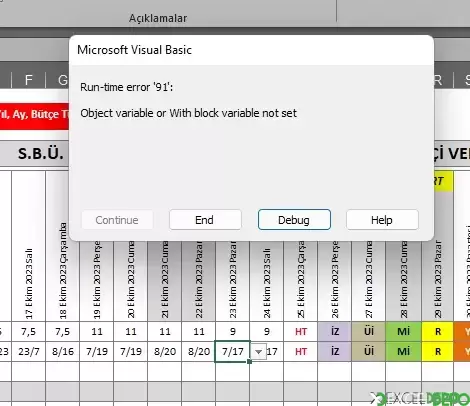Open the dropdown arrow beside the 7/17 cell
Screen dimensions: 470x406
click(x=258, y=351)
